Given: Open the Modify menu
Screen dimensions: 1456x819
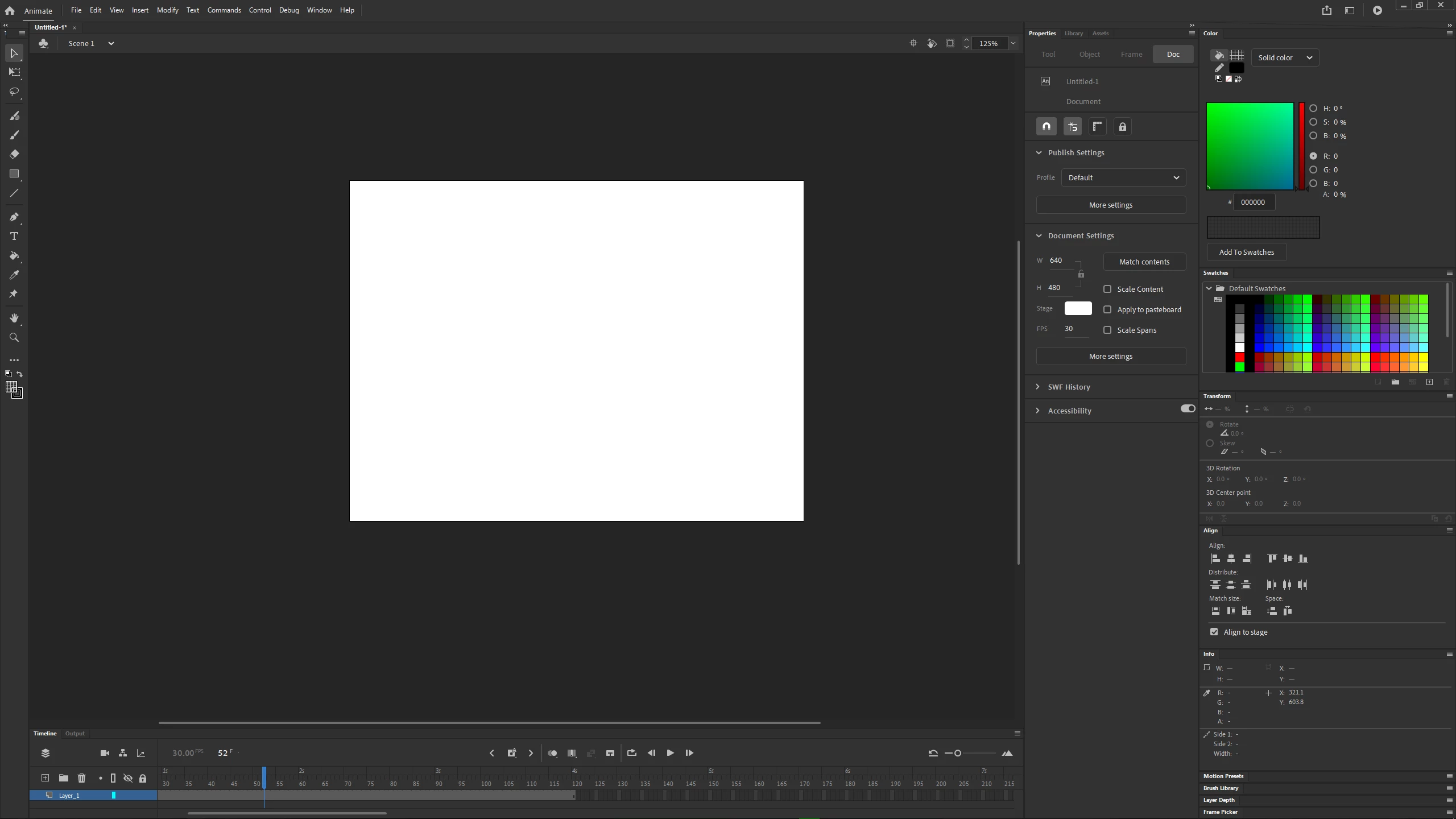Looking at the screenshot, I should (167, 10).
